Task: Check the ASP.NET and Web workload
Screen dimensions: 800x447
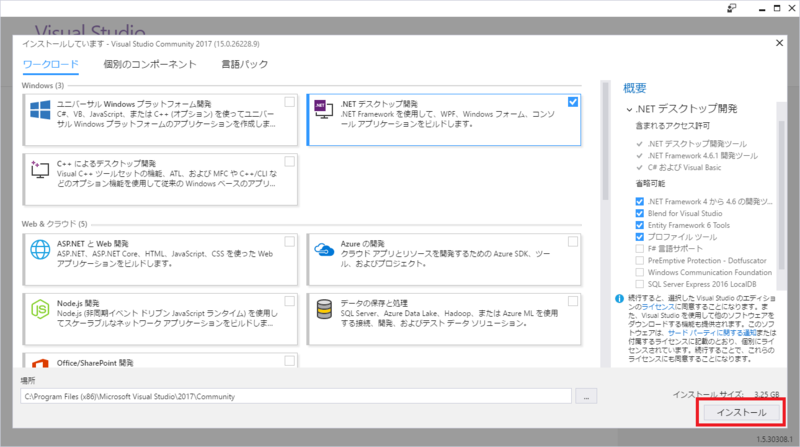Action: click(289, 242)
